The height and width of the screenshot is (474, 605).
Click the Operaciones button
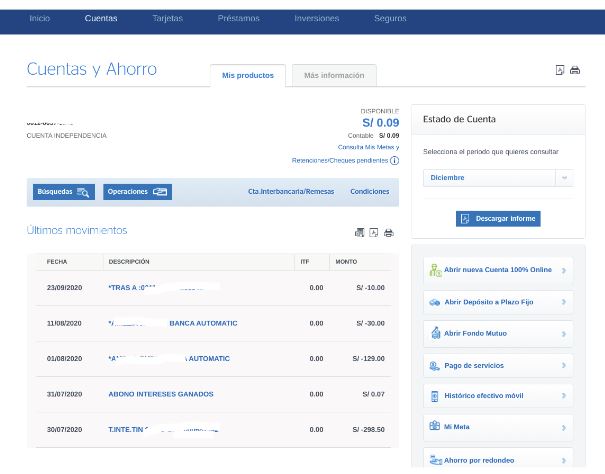coord(137,192)
